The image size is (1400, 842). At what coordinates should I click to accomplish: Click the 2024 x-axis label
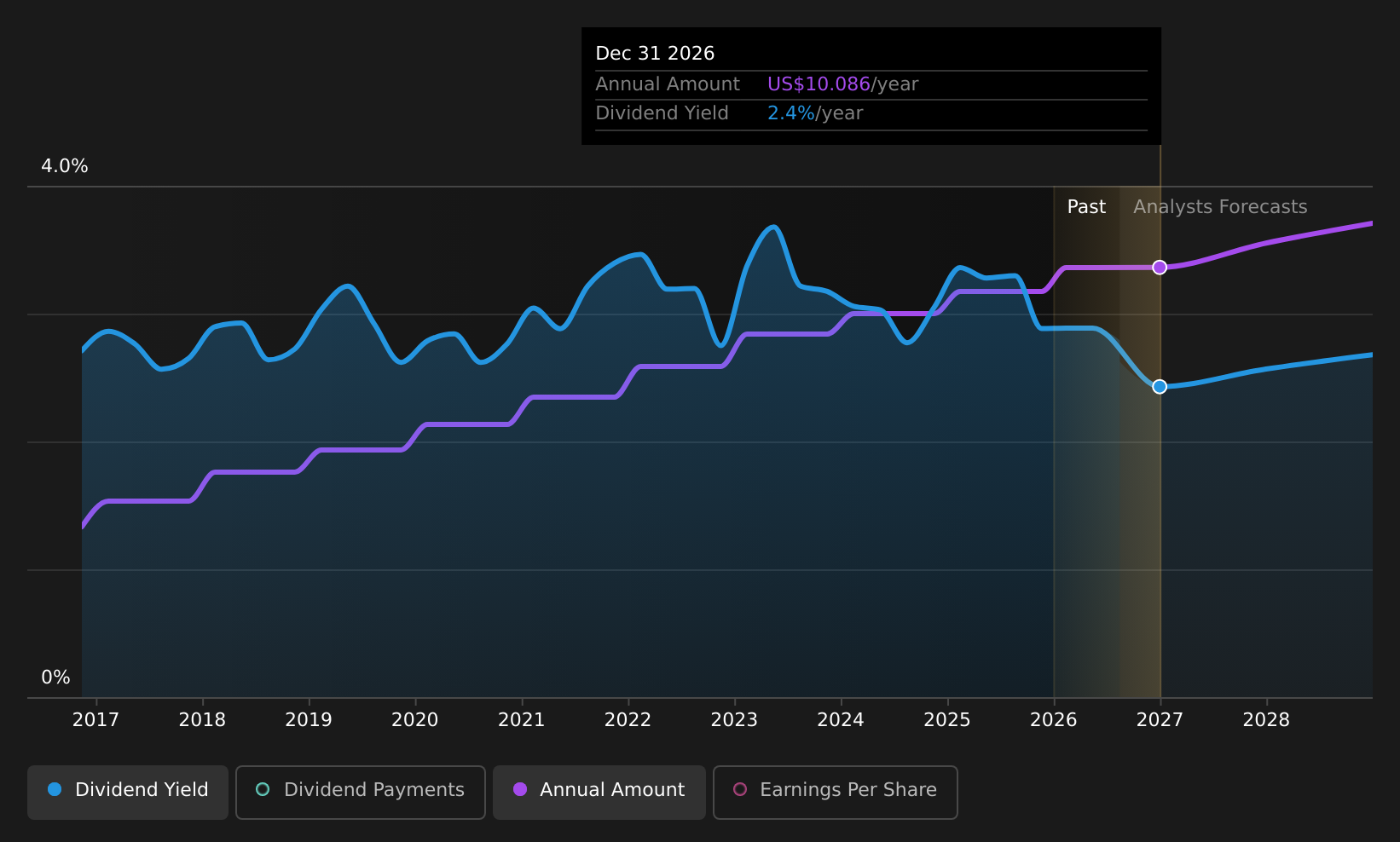tap(841, 720)
